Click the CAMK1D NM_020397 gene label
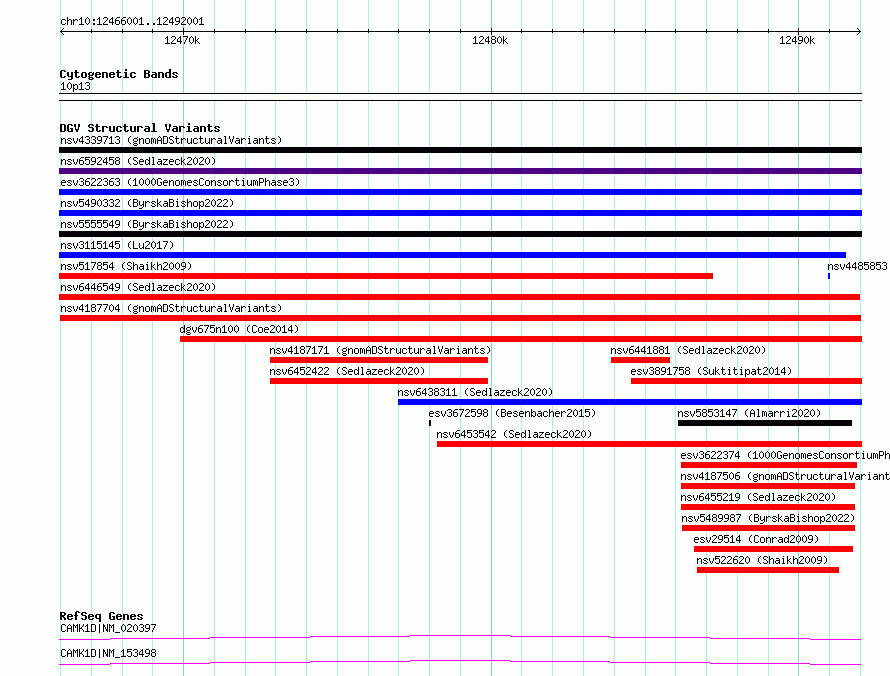 click(108, 628)
